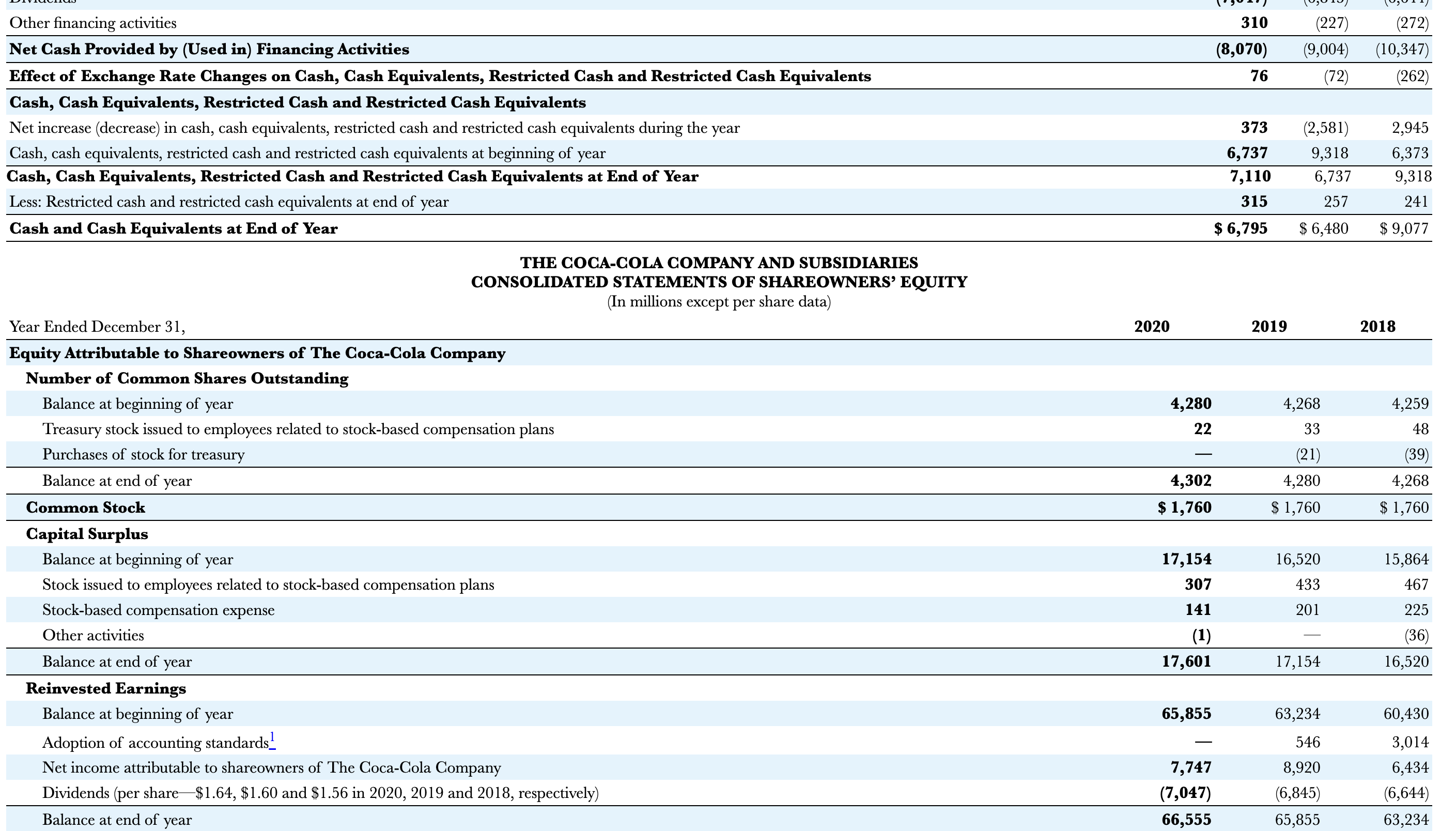Click the Stock-based compensation expense row label
1456x831 pixels.
(158, 610)
